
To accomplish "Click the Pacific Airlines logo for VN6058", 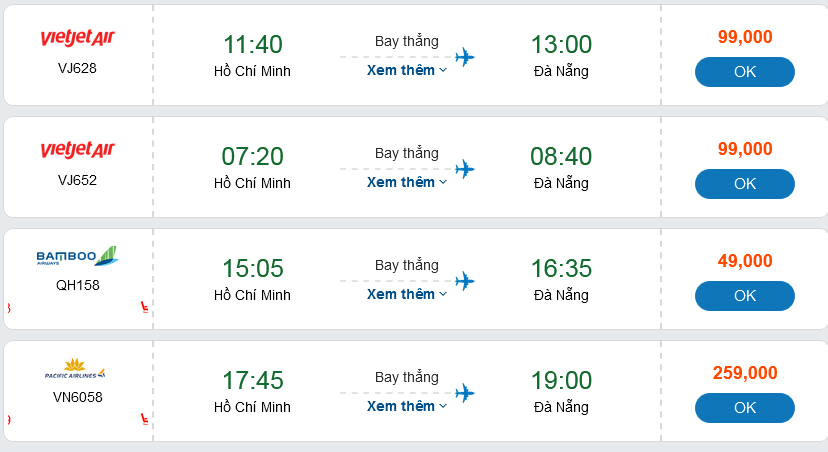I will [76, 368].
